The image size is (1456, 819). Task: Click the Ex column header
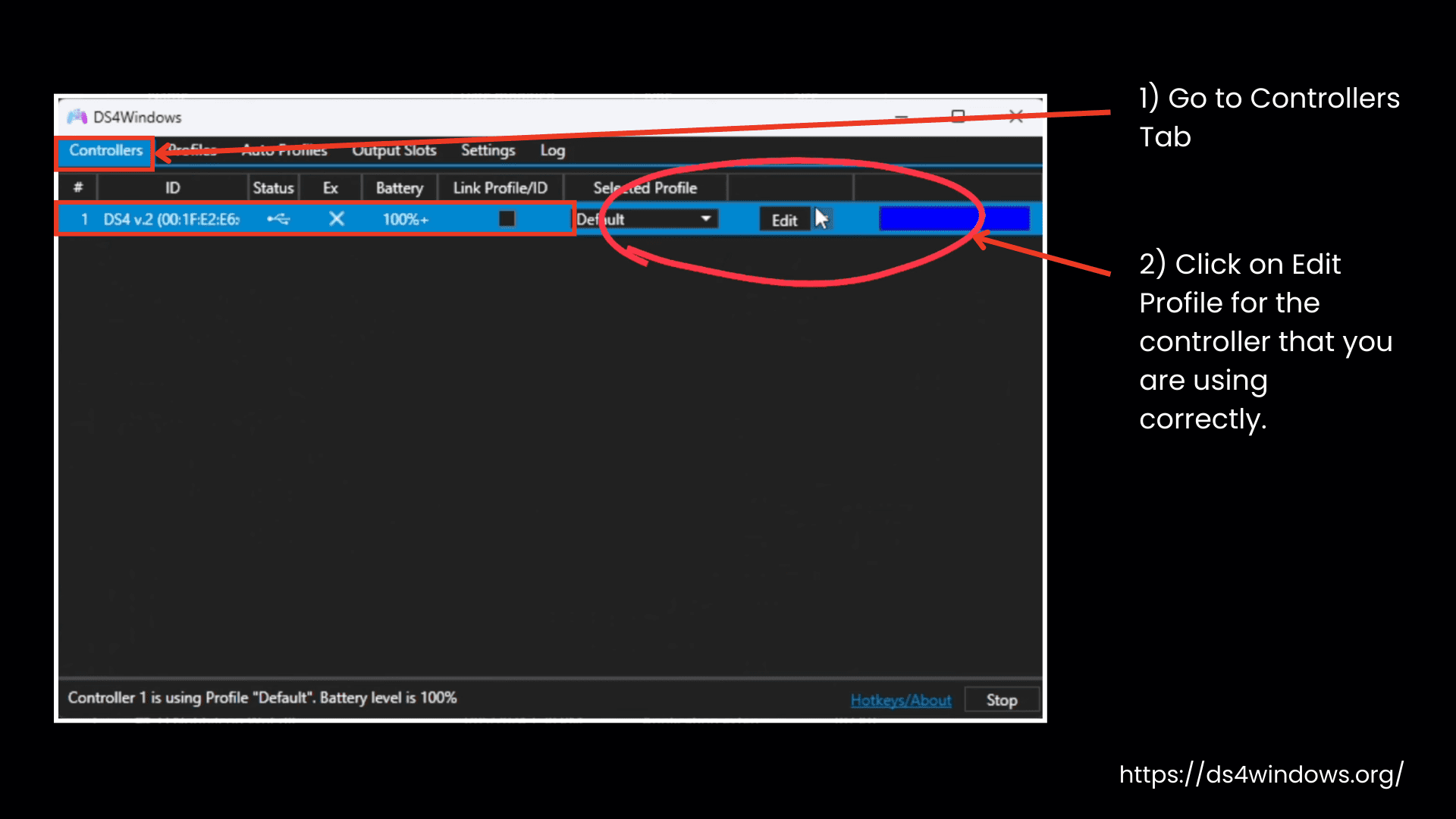pos(330,188)
